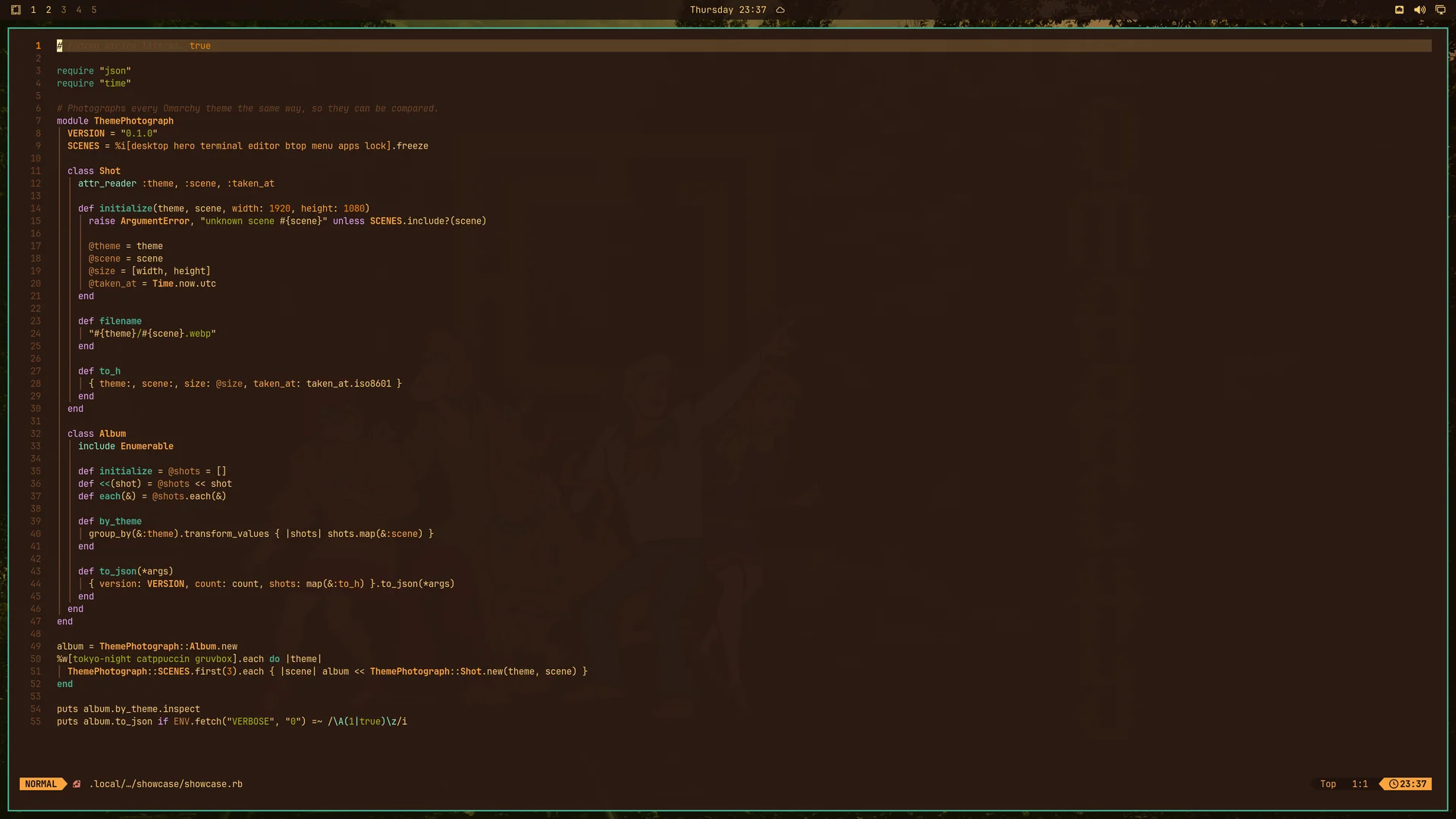Open the Omarchy menu icon in the top bar
The width and height of the screenshot is (1456, 819).
(16, 10)
